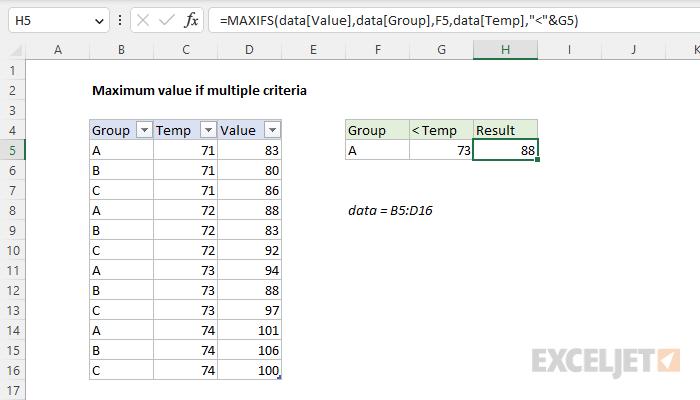Click the Value cell showing 94
Image resolution: width=700 pixels, height=400 pixels.
click(250, 271)
